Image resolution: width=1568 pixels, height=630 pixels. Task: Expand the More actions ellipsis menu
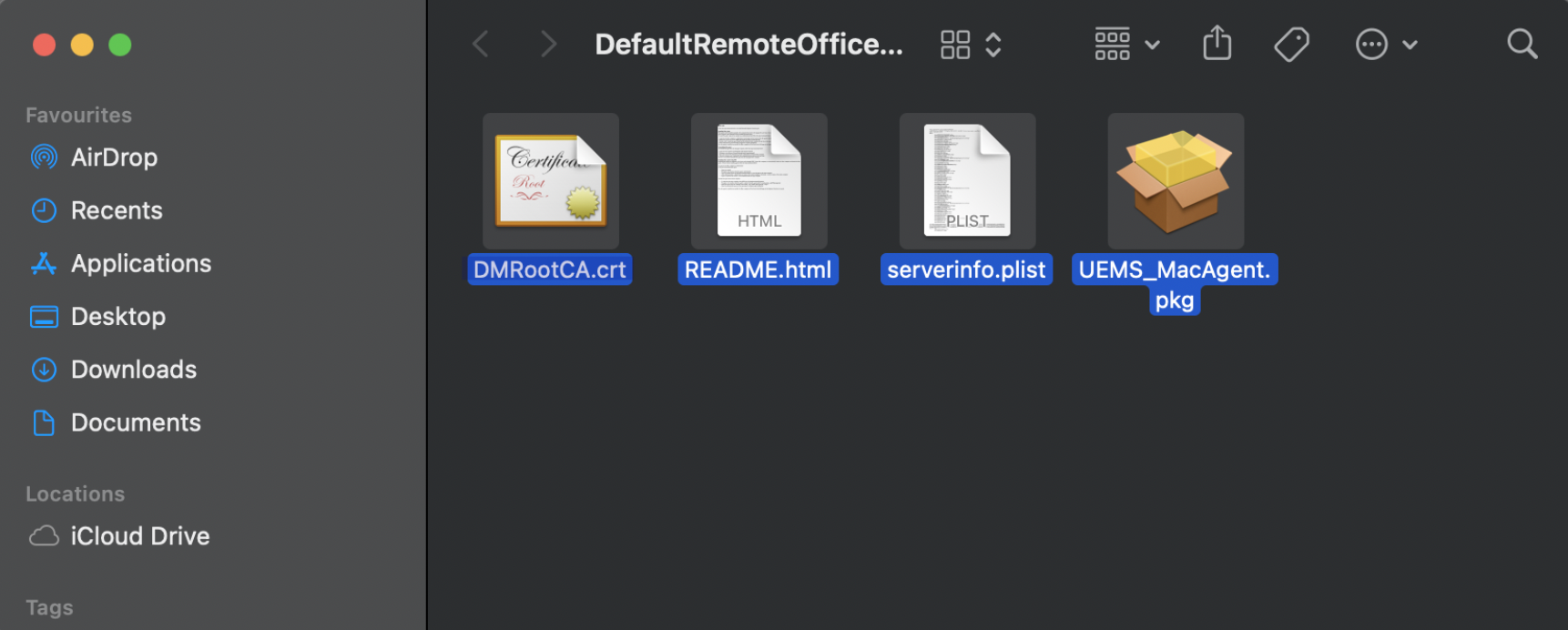(1371, 43)
